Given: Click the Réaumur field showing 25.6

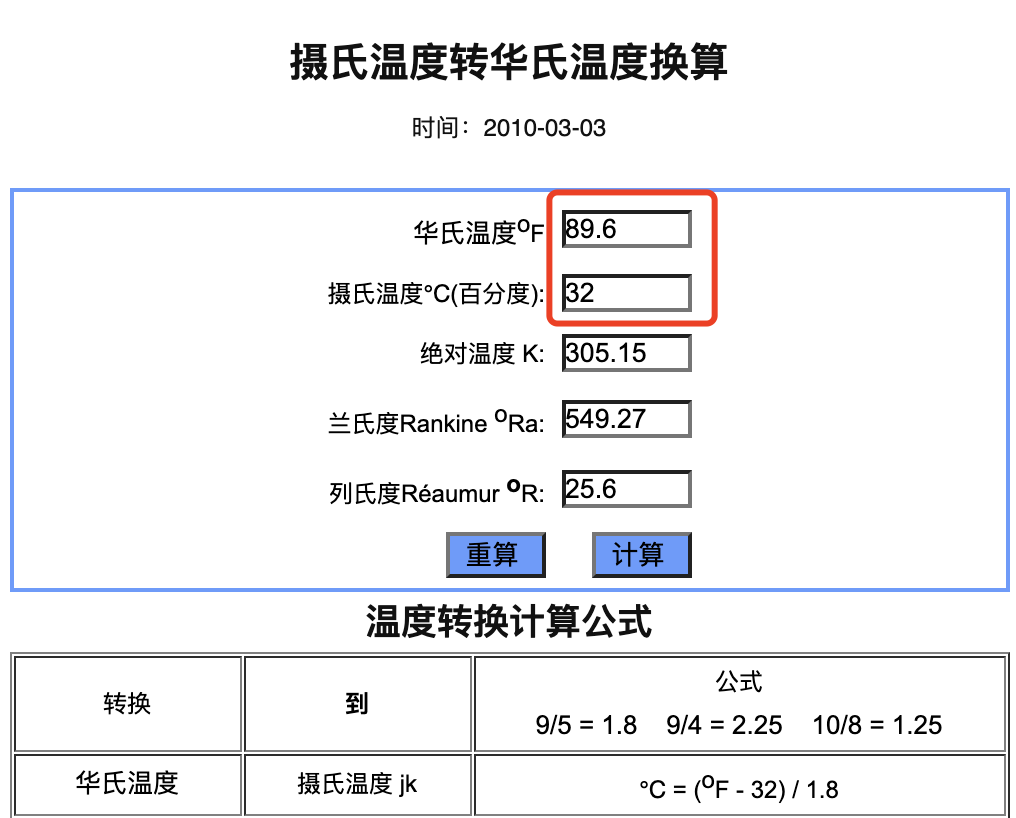Looking at the screenshot, I should pos(627,489).
